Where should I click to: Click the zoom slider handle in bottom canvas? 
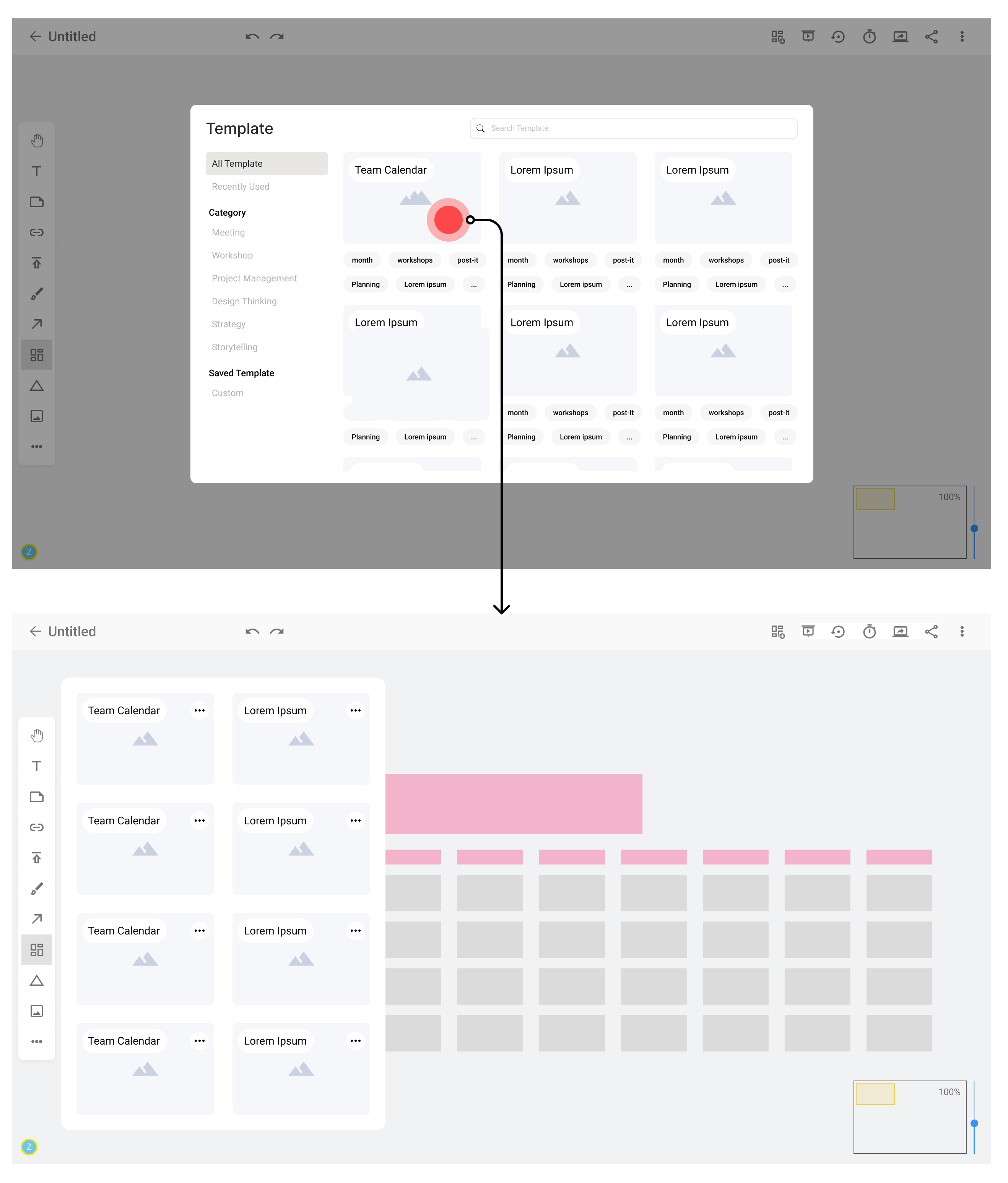(x=974, y=1123)
